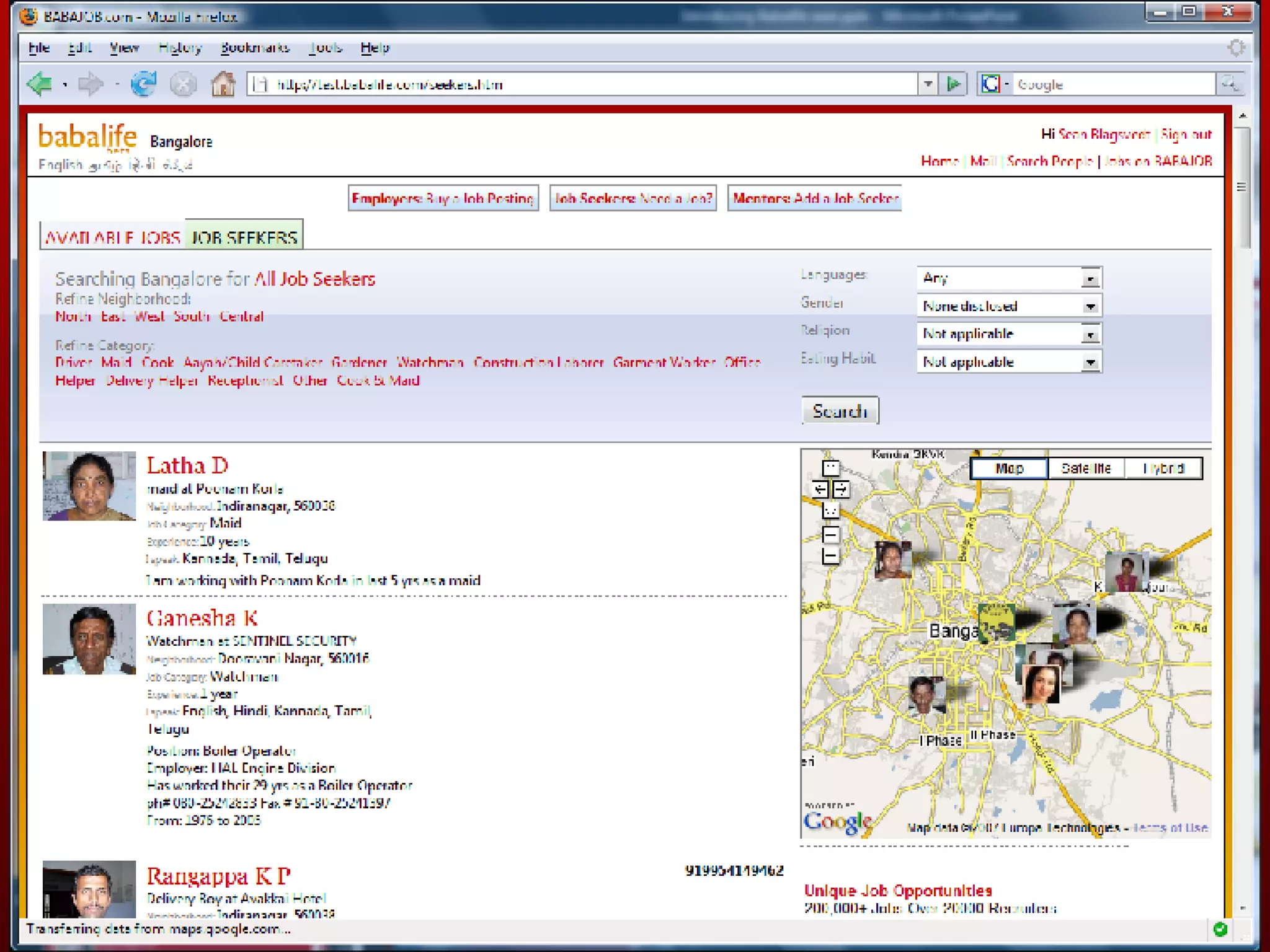Open the Languages dropdown
This screenshot has width=1270, height=952.
pos(1090,278)
